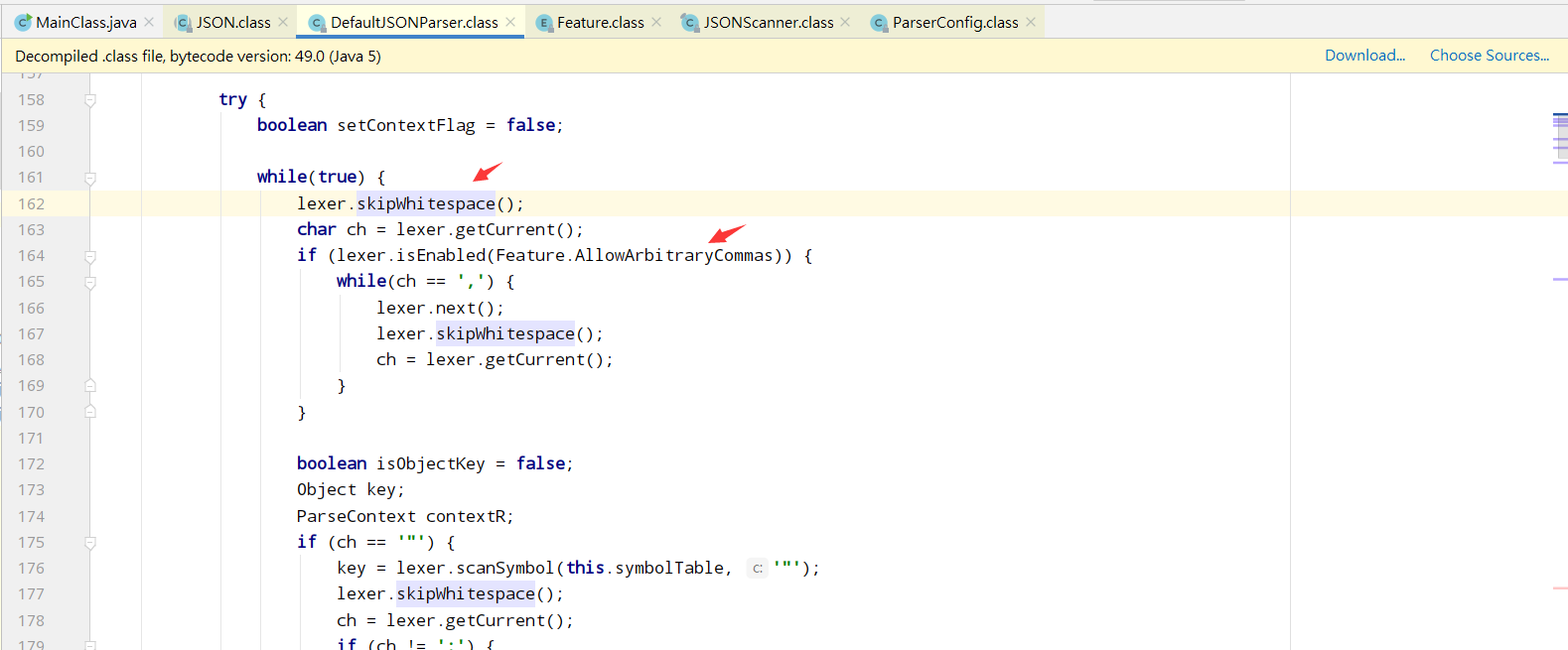Click ParseContext contextR declaration
This screenshot has height=650, width=1568.
pos(405,516)
